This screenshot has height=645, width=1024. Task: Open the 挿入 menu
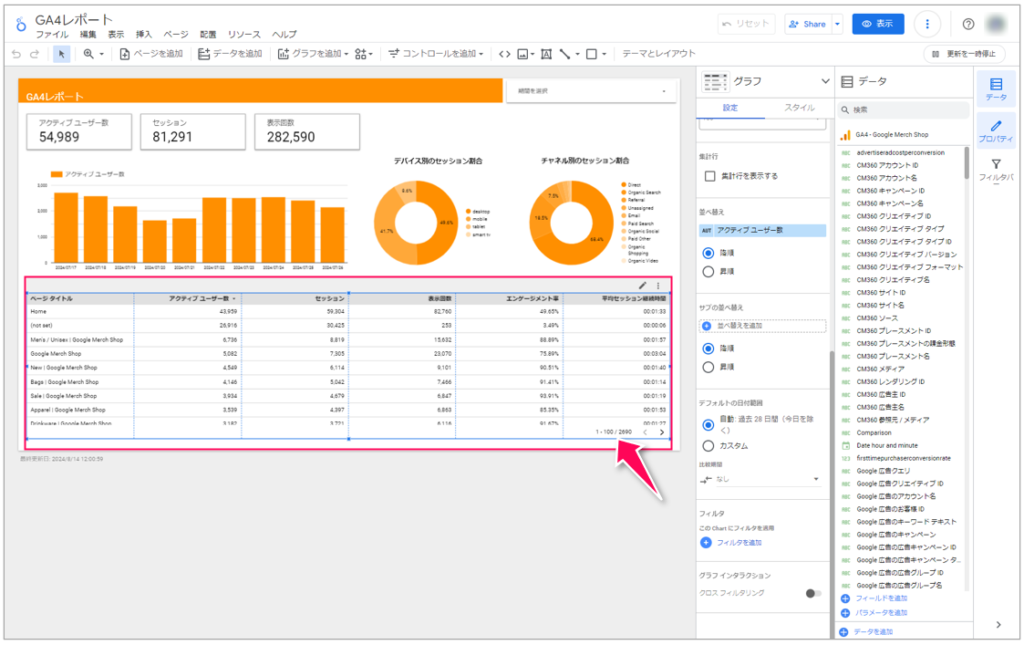tap(144, 35)
